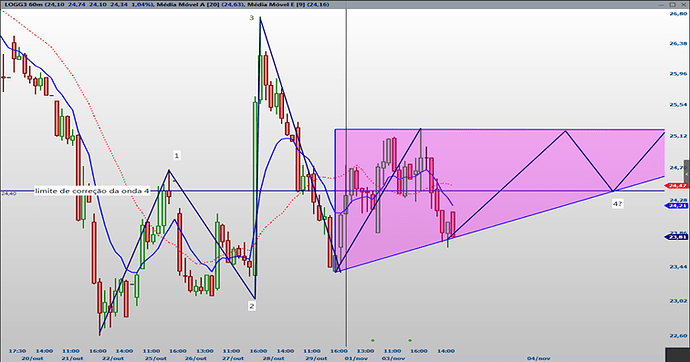Click the 25,96 price axis label
690x362 pixels.
tap(678, 73)
